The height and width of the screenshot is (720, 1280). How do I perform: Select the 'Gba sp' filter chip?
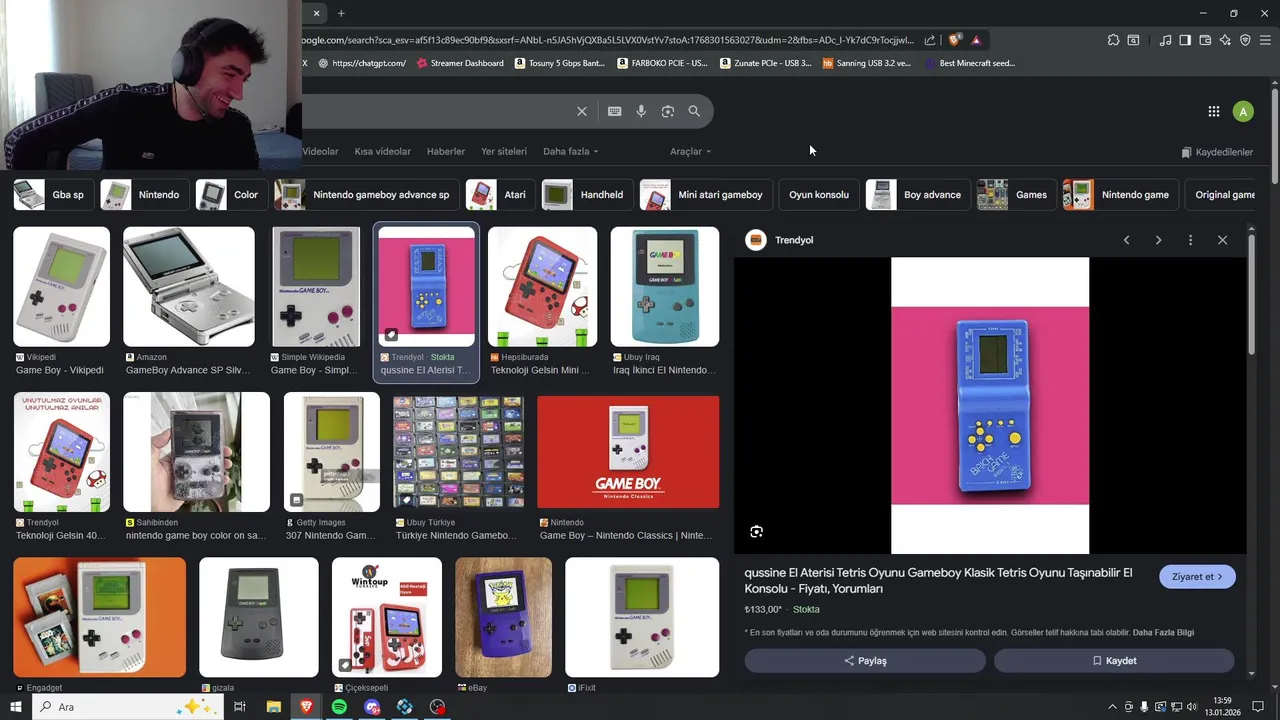54,195
